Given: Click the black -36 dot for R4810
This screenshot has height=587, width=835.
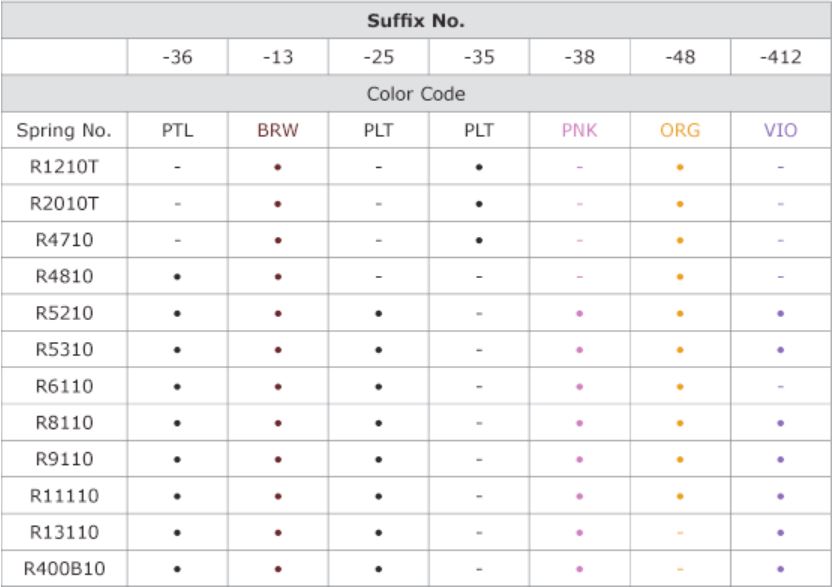Looking at the screenshot, I should click(x=177, y=277).
